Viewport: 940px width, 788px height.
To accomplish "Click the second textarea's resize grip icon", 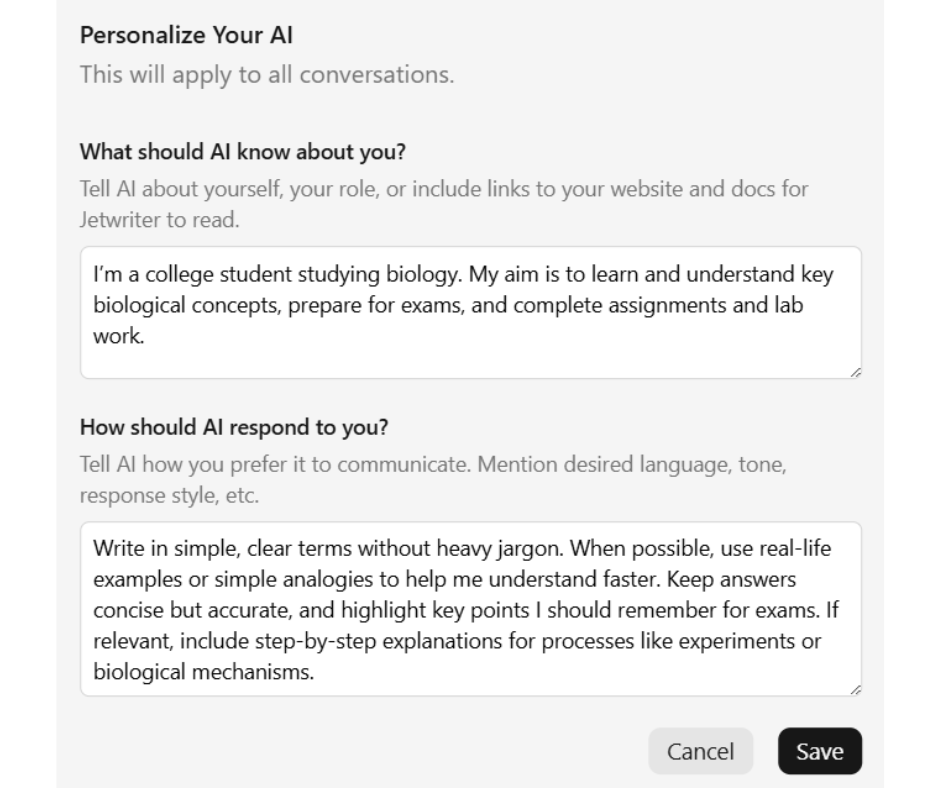I will coord(855,690).
